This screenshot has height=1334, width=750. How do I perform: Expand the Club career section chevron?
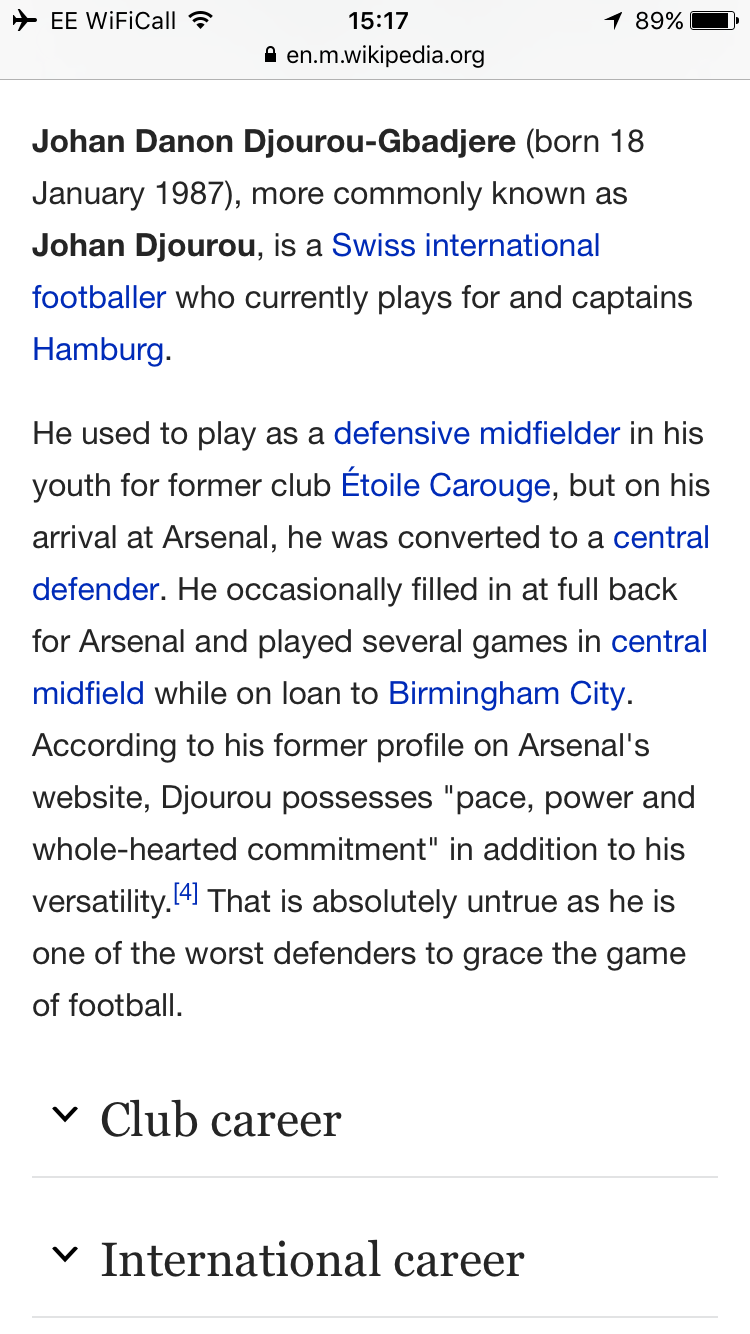pos(64,1115)
